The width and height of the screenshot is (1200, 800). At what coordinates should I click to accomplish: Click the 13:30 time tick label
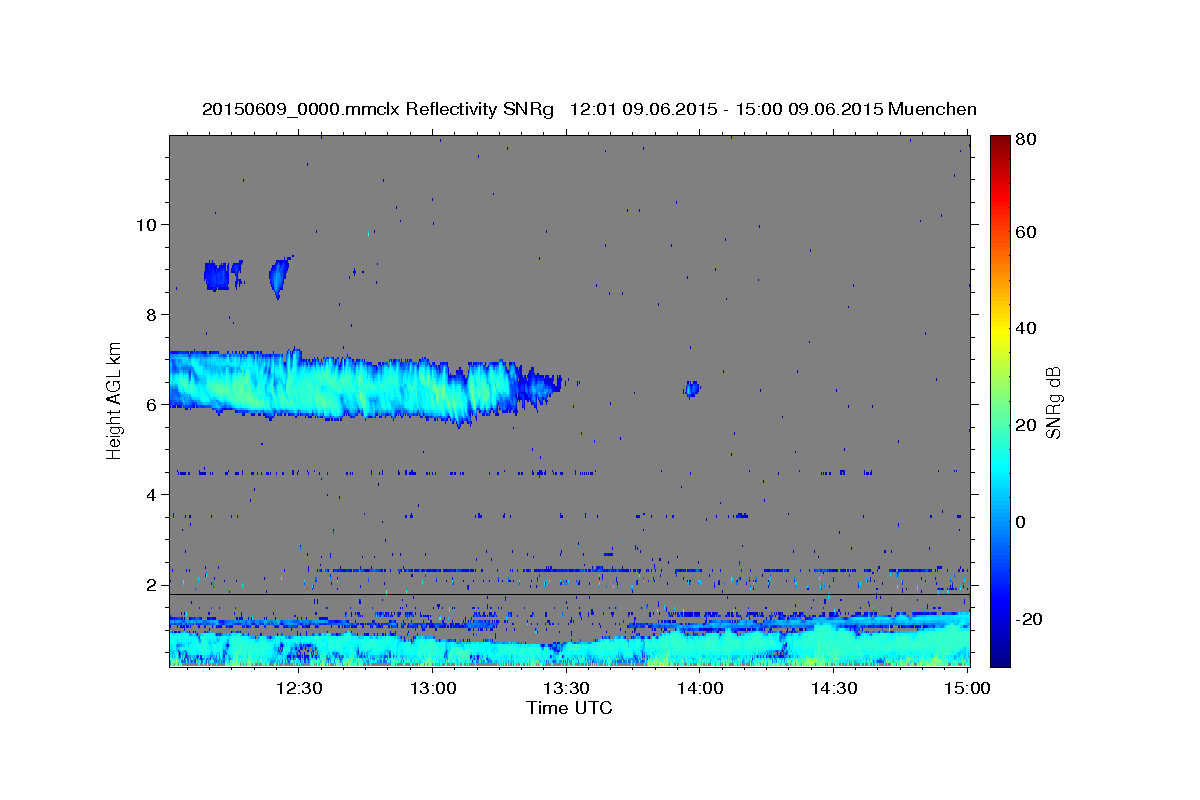566,688
